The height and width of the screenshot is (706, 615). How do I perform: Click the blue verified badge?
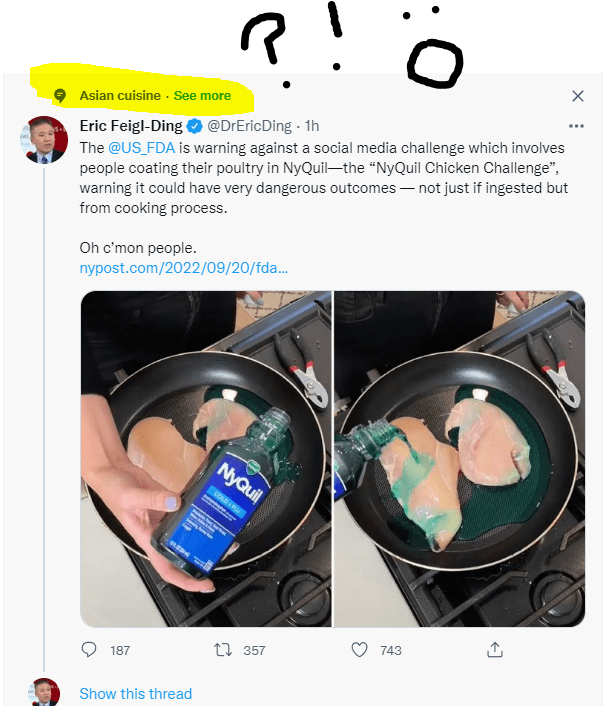point(195,126)
